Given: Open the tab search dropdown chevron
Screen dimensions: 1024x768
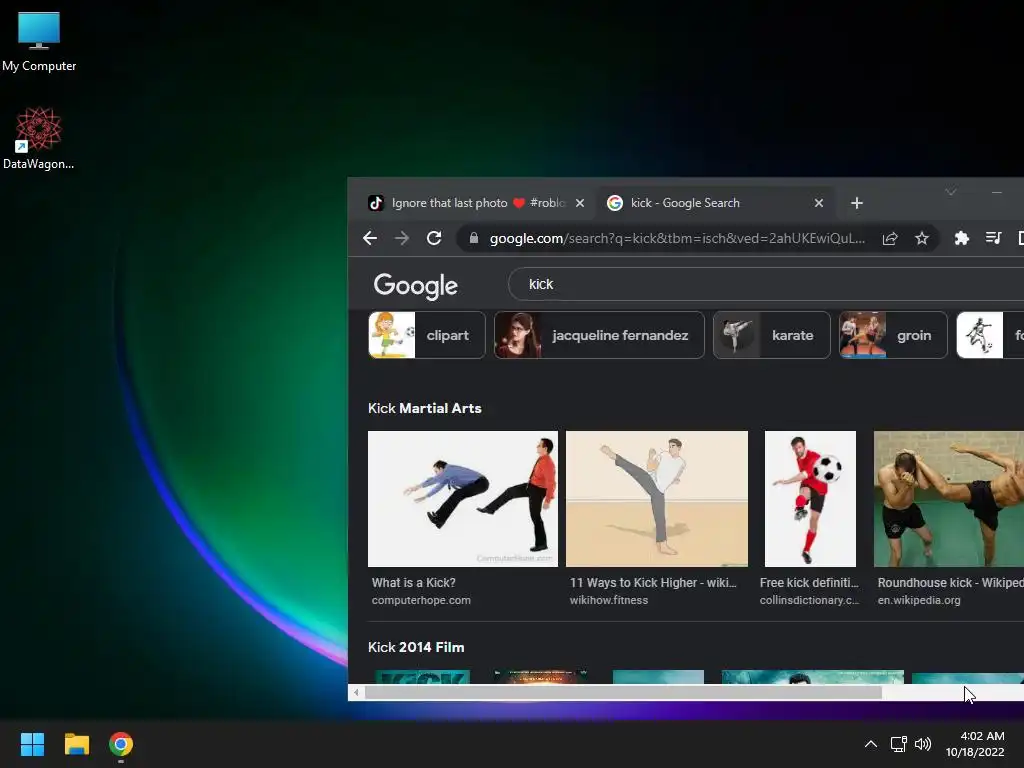Looking at the screenshot, I should click(x=951, y=192).
